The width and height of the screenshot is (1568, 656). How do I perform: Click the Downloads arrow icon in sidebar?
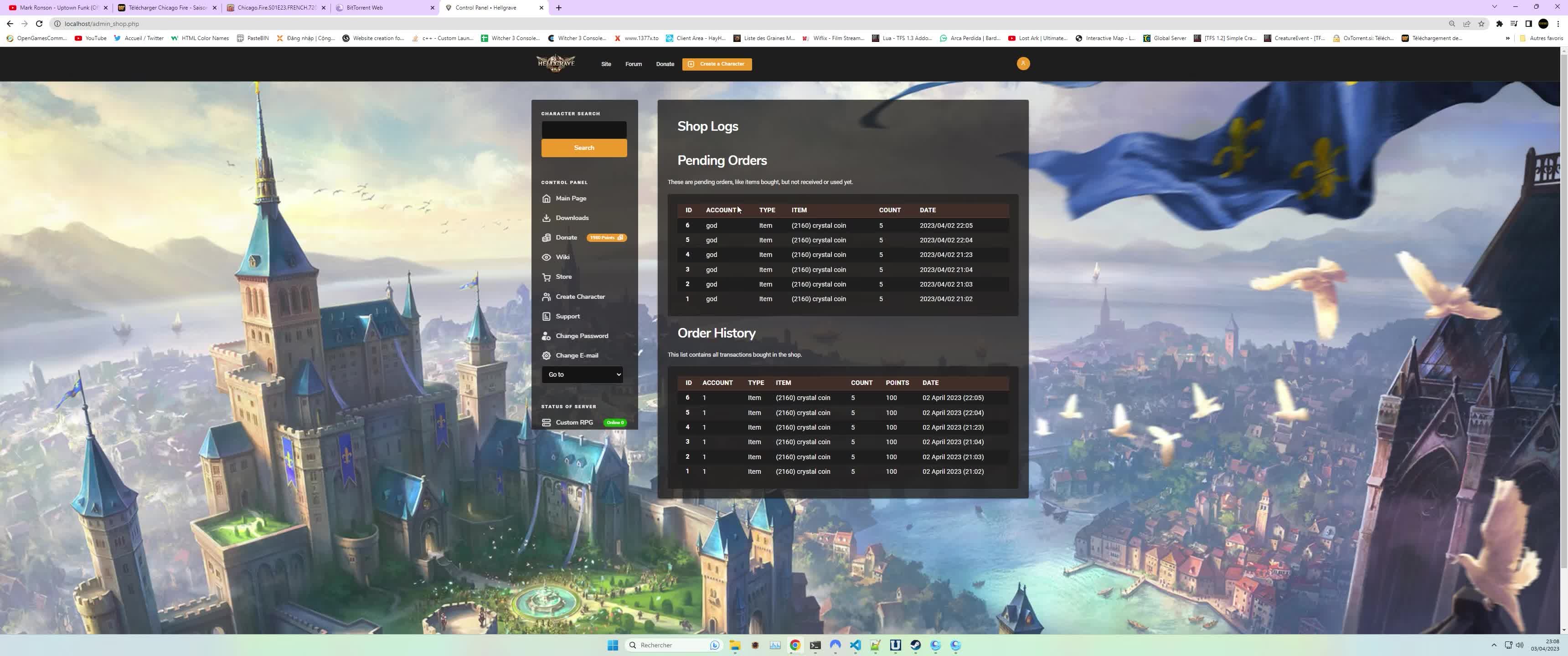546,218
